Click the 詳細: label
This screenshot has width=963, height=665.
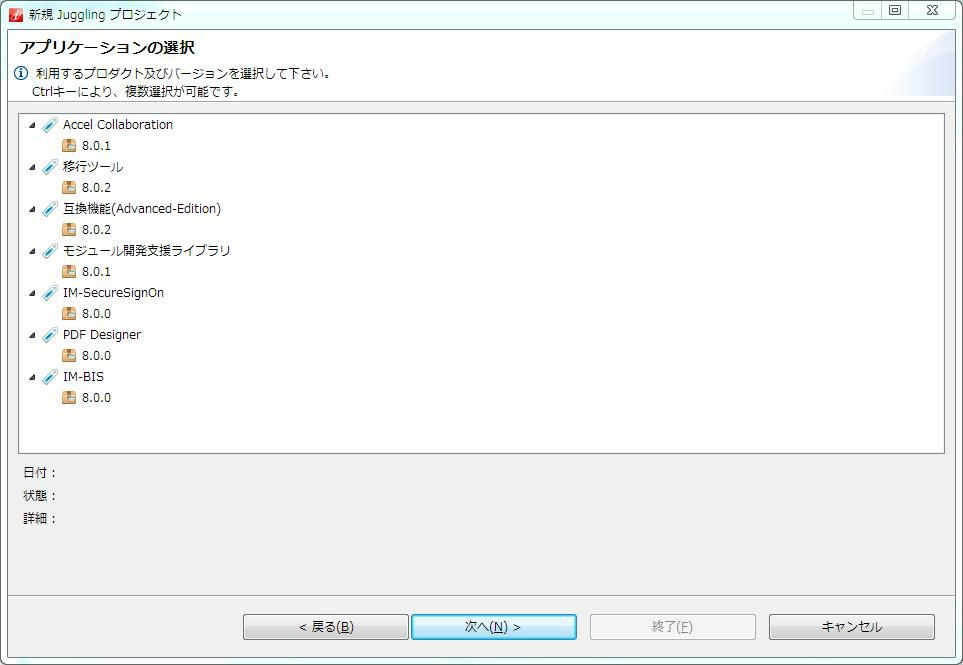point(40,518)
